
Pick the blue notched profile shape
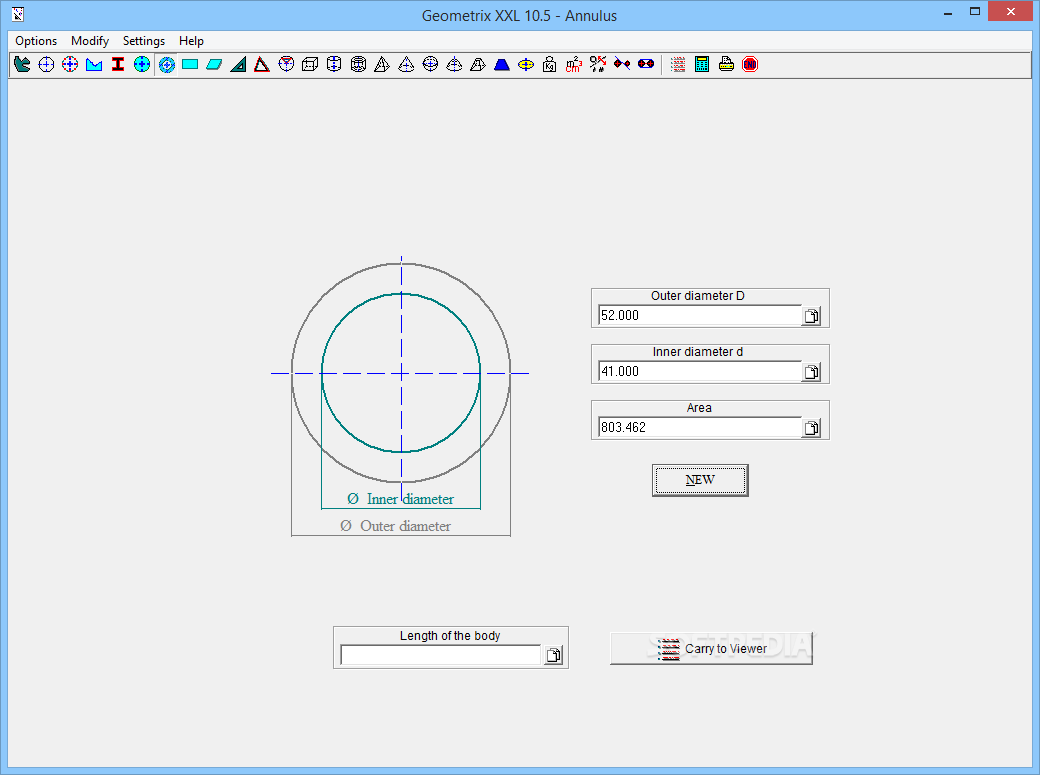point(94,64)
